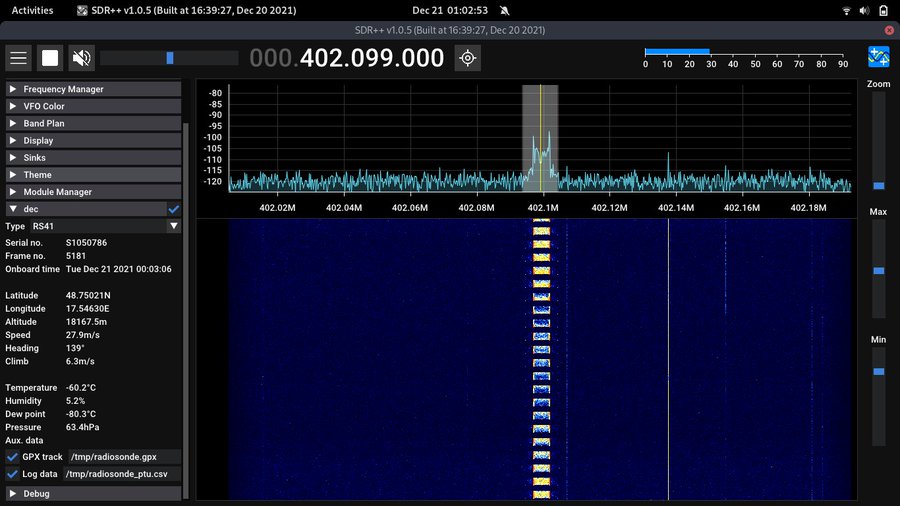Stop SDR playback with square button
Viewport: 900px width, 506px height.
point(50,58)
